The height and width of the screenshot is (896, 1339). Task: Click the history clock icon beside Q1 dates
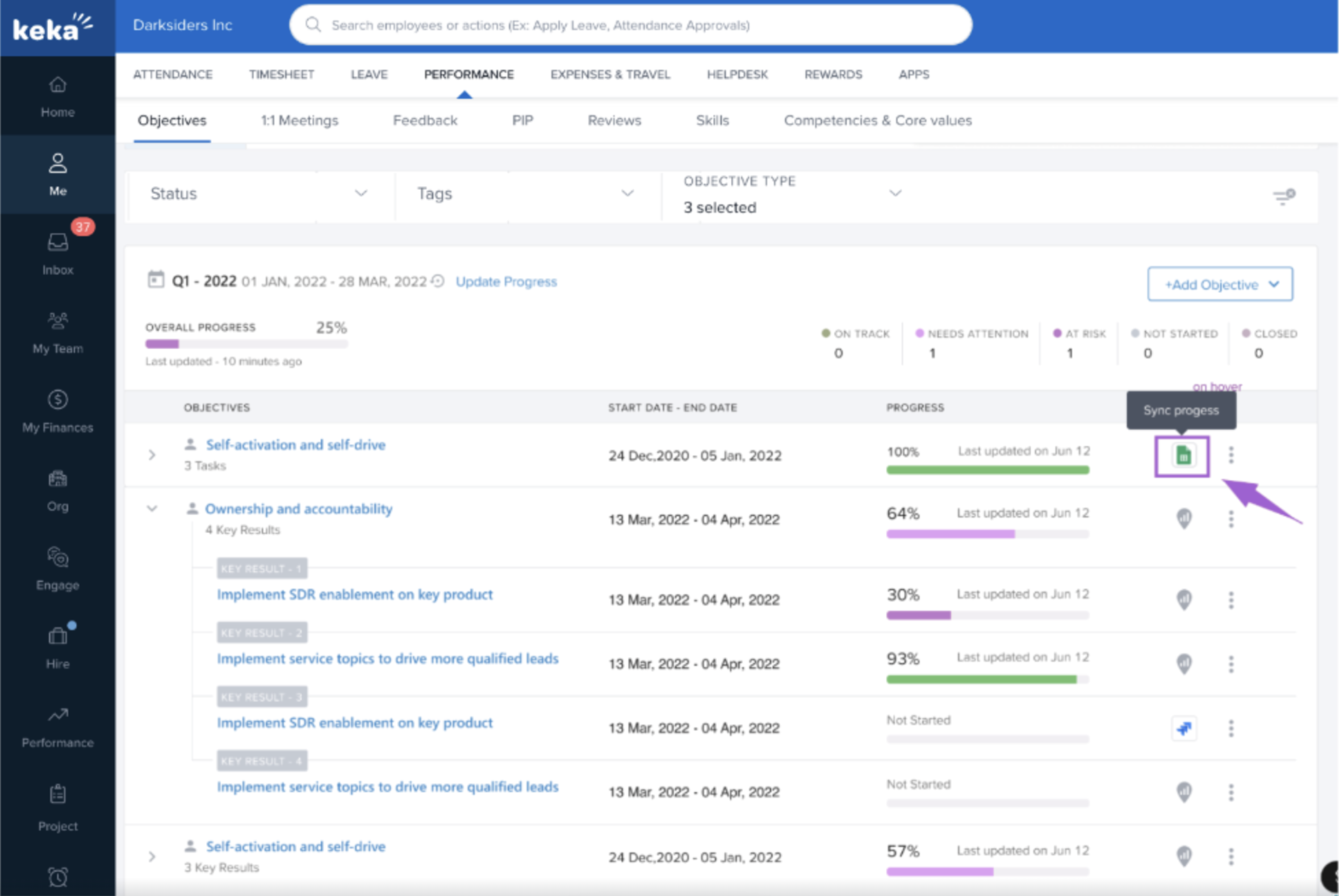coord(438,281)
